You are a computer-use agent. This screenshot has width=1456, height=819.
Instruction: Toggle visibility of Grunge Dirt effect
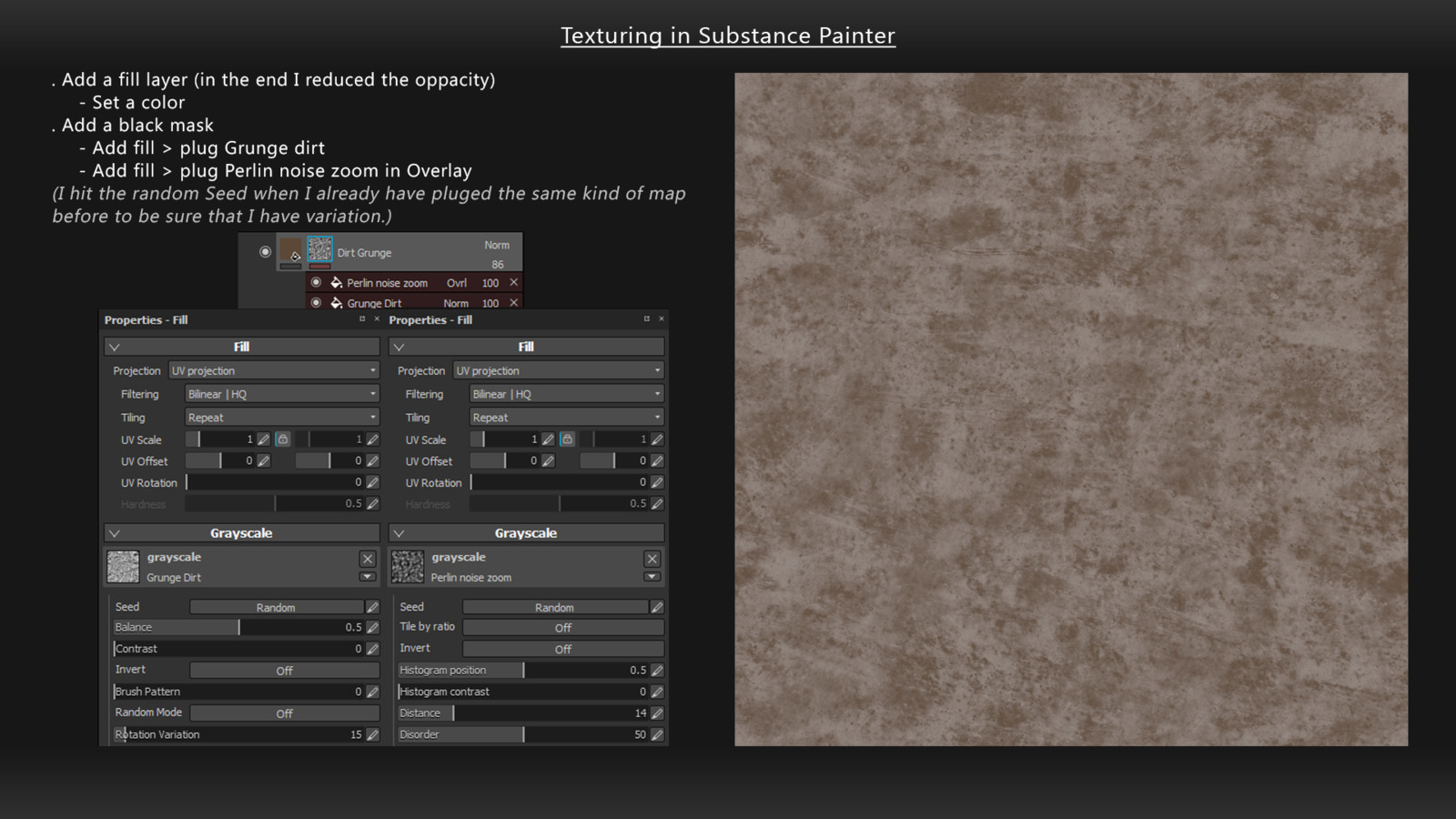pyautogui.click(x=316, y=303)
